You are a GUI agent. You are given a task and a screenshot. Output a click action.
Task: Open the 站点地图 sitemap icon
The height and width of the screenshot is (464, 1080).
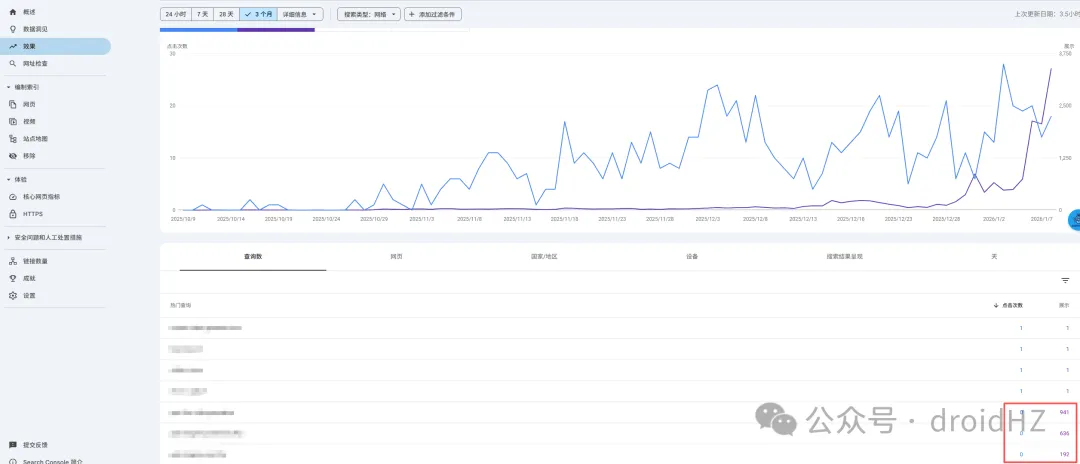13,139
